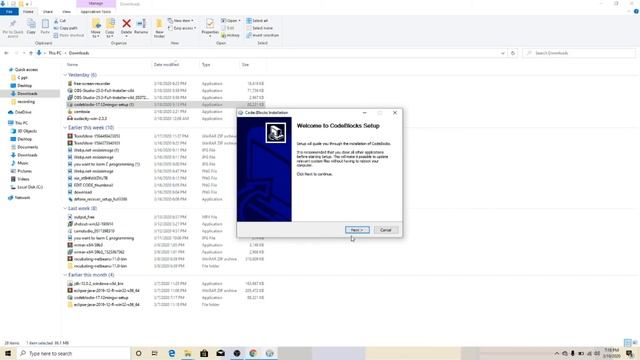Sort by the Name column header
The width and height of the screenshot is (640, 360).
(x=73, y=64)
